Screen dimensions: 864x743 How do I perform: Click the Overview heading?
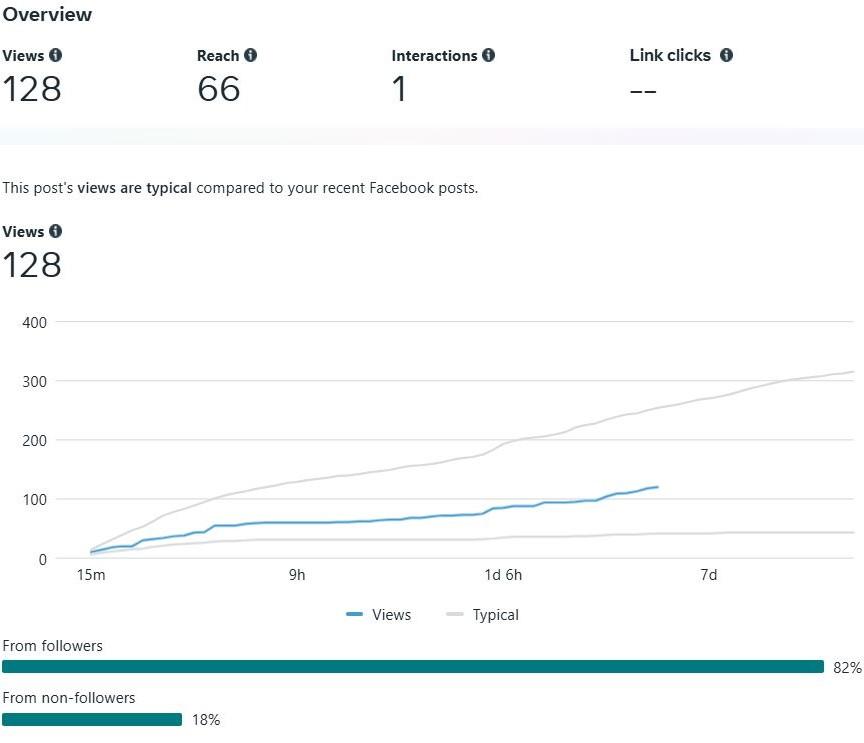(47, 15)
